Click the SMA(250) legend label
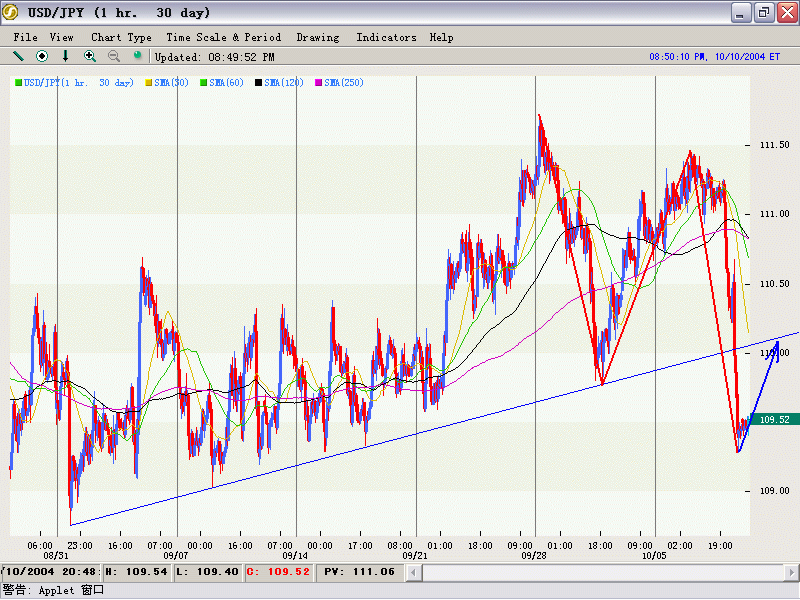Image resolution: width=800 pixels, height=600 pixels. 343,82
